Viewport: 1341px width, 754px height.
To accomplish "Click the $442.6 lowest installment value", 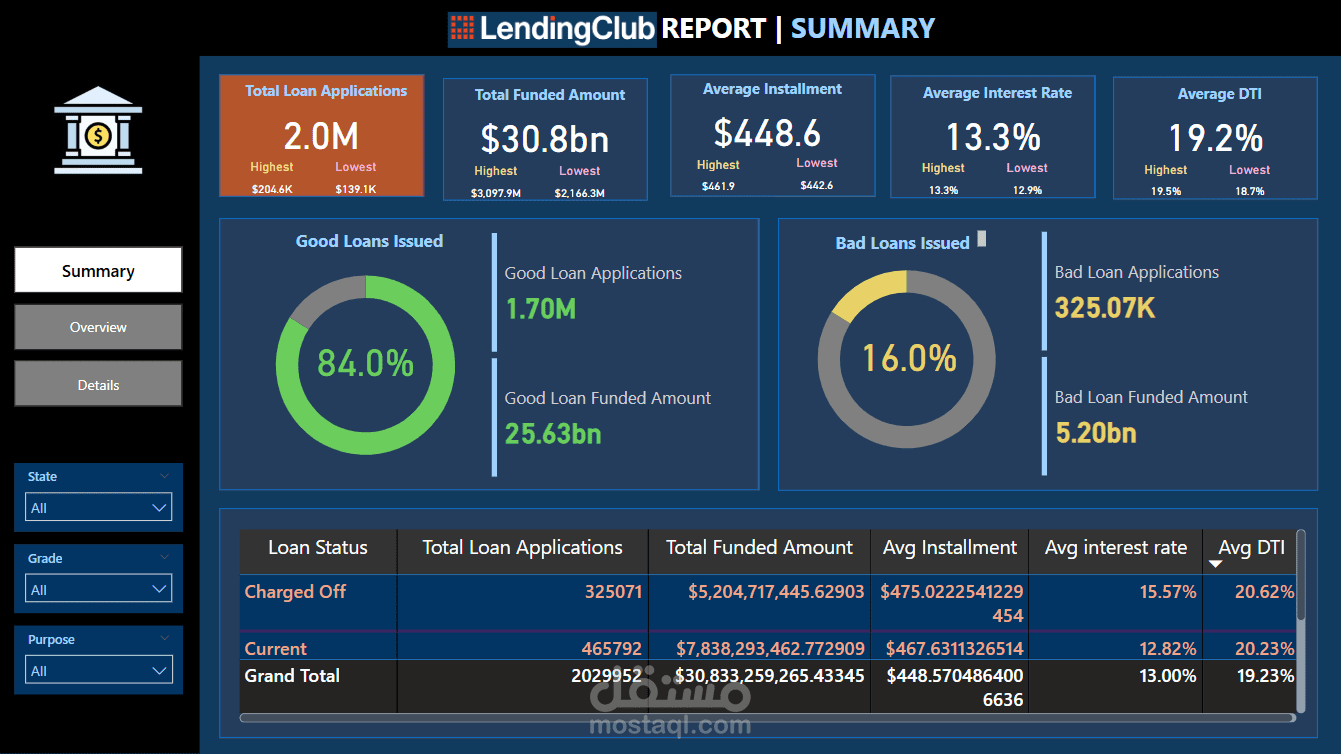I will click(x=816, y=185).
